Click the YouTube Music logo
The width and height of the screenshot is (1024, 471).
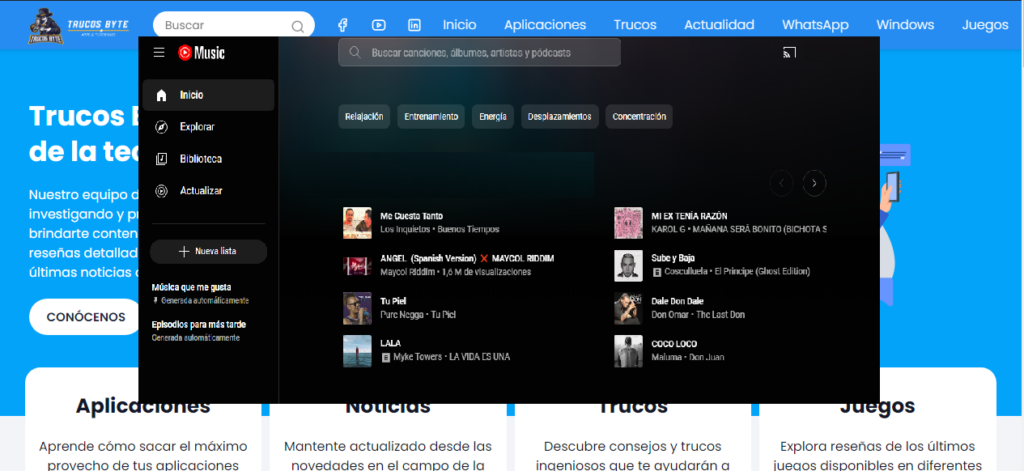pos(201,53)
